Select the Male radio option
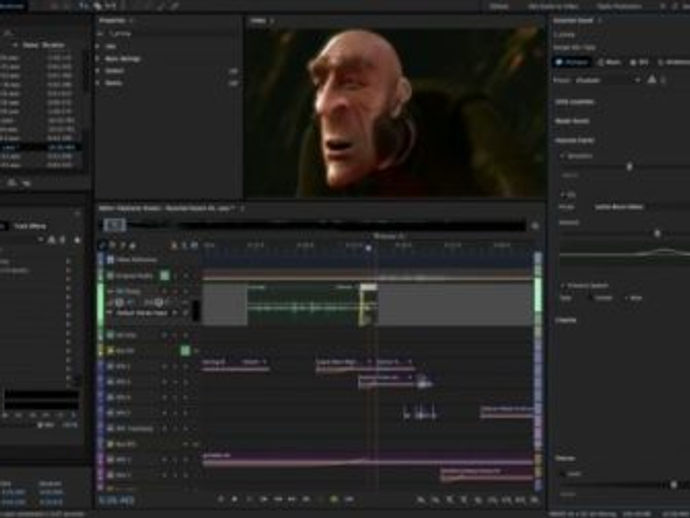 point(626,298)
